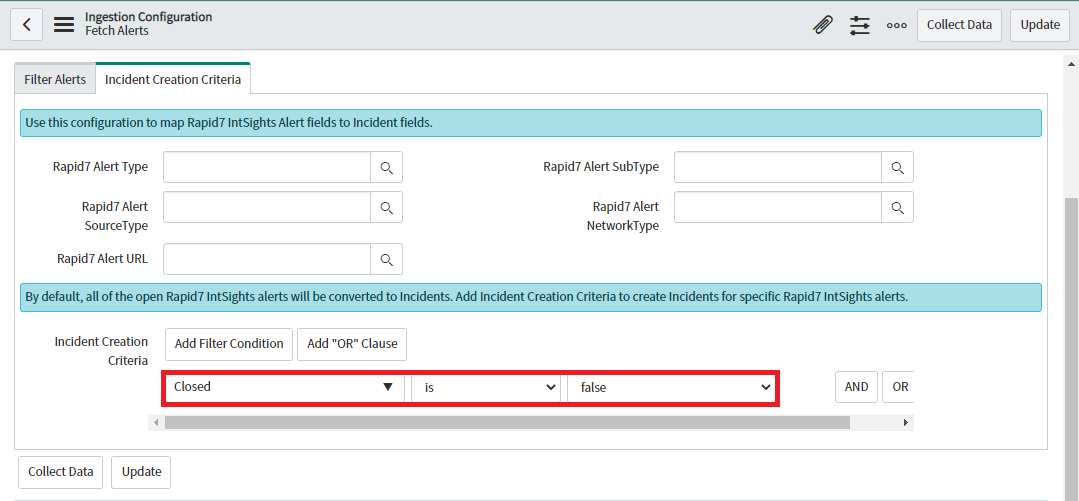
Task: Click the Rapid7 Alert SourceType lookup icon
Action: coord(386,207)
